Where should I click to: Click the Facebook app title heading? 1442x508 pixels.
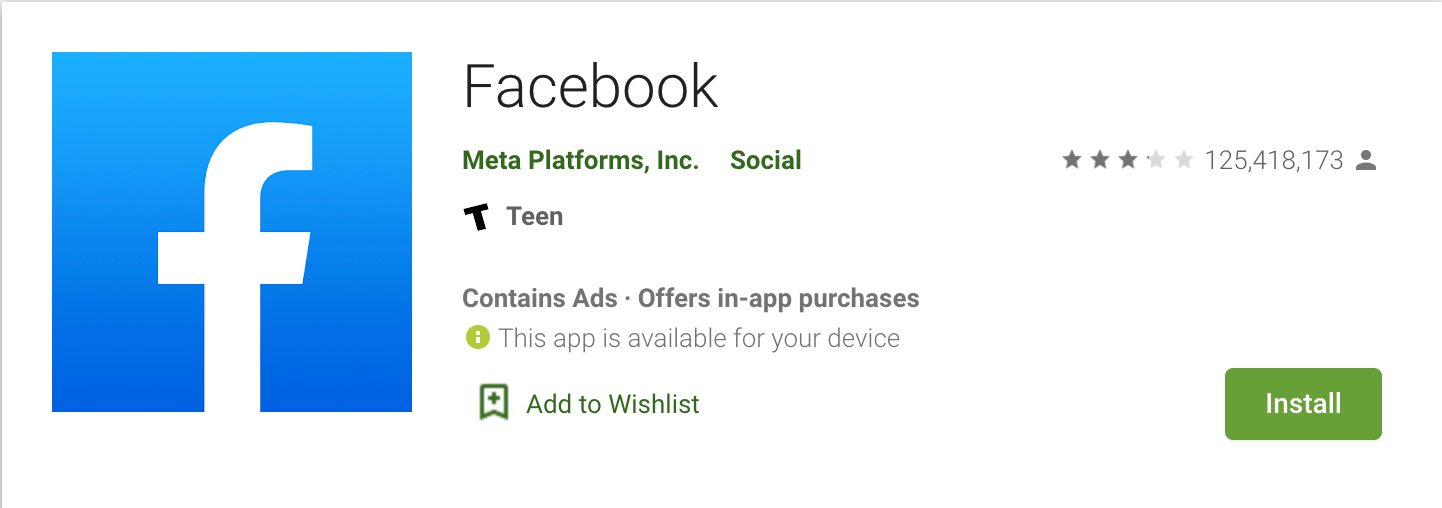point(591,86)
